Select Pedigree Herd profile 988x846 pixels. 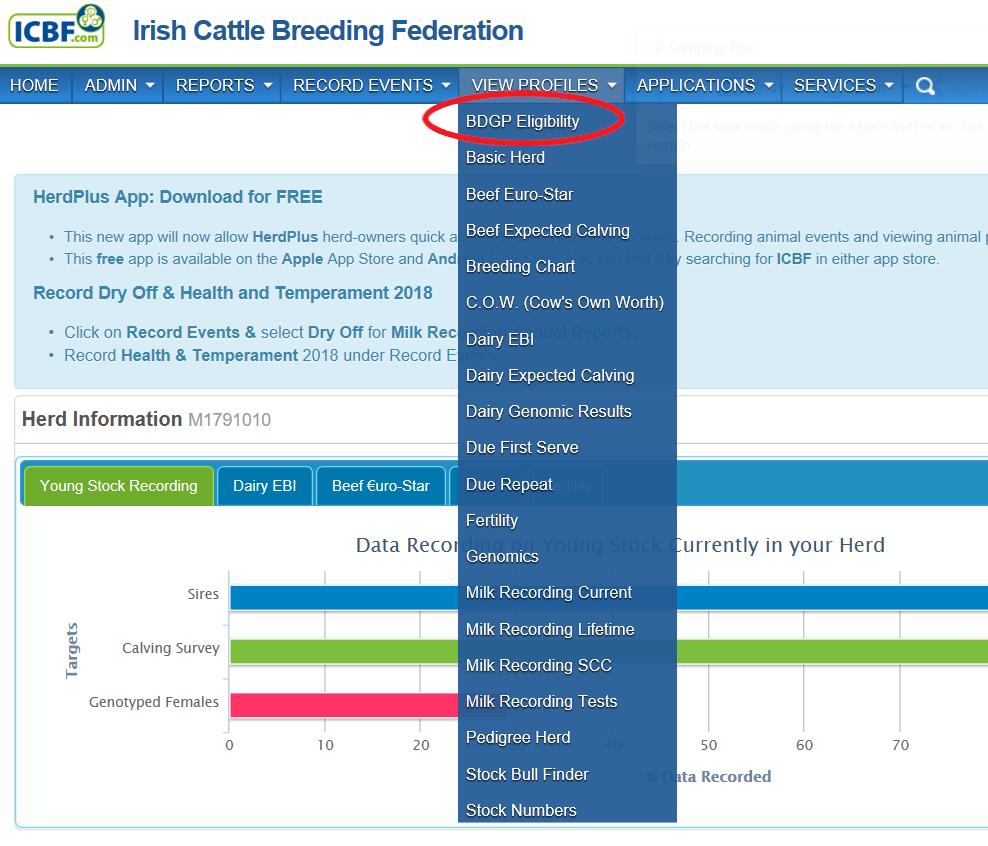pyautogui.click(x=518, y=738)
